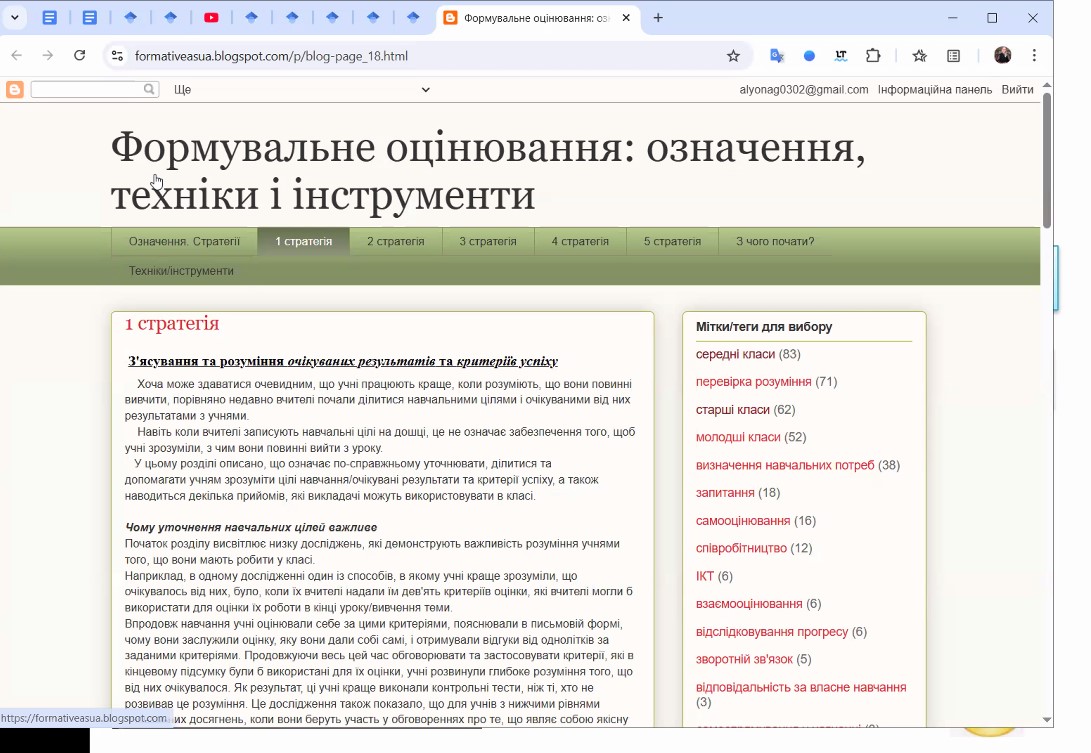Open the 4 стратегія tab
Screen dimensions: 1091x753
[x=580, y=241]
